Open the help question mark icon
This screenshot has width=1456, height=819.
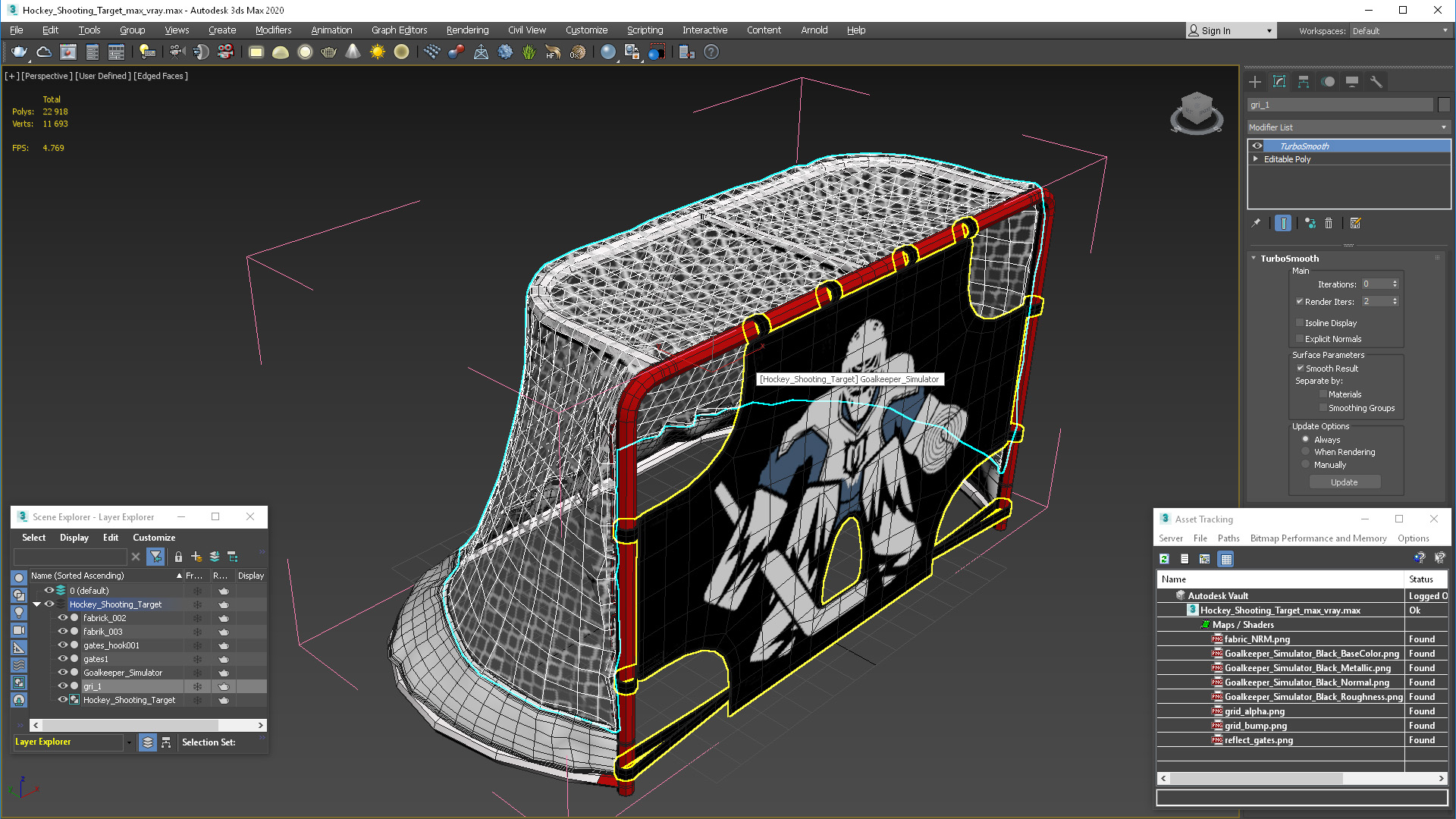[711, 52]
